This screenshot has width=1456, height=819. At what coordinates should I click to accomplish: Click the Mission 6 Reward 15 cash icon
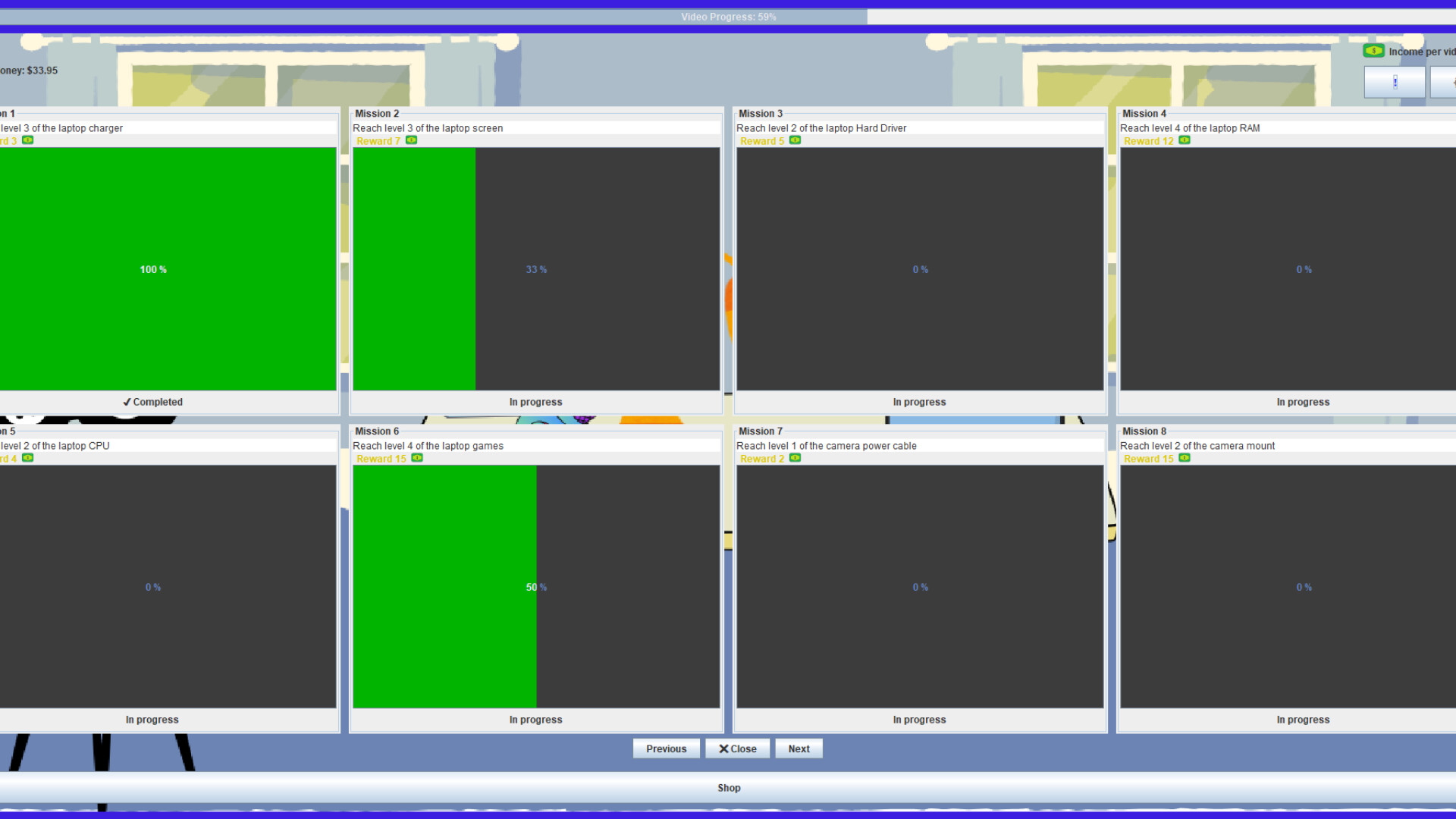[x=416, y=458]
